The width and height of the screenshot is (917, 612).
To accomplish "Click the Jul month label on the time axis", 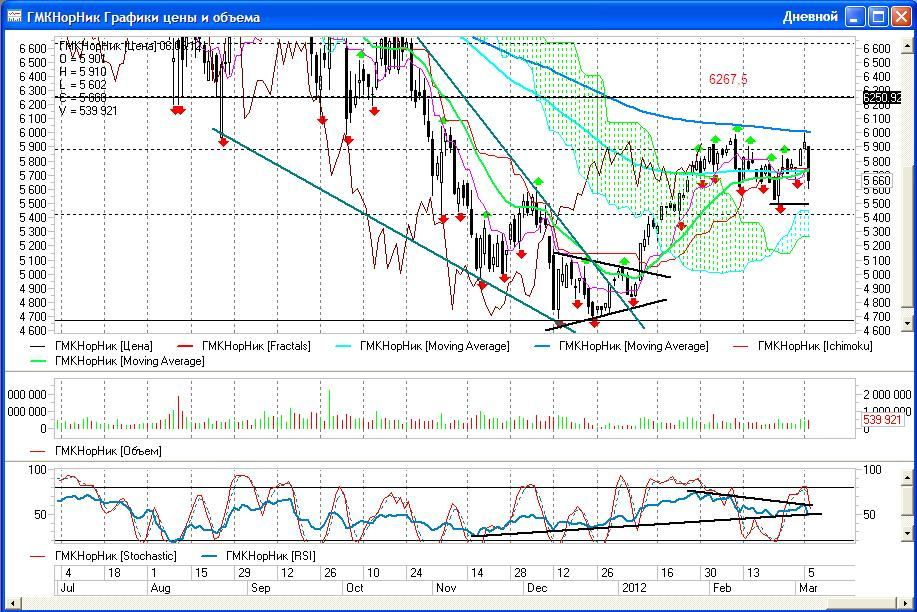I will click(x=67, y=587).
